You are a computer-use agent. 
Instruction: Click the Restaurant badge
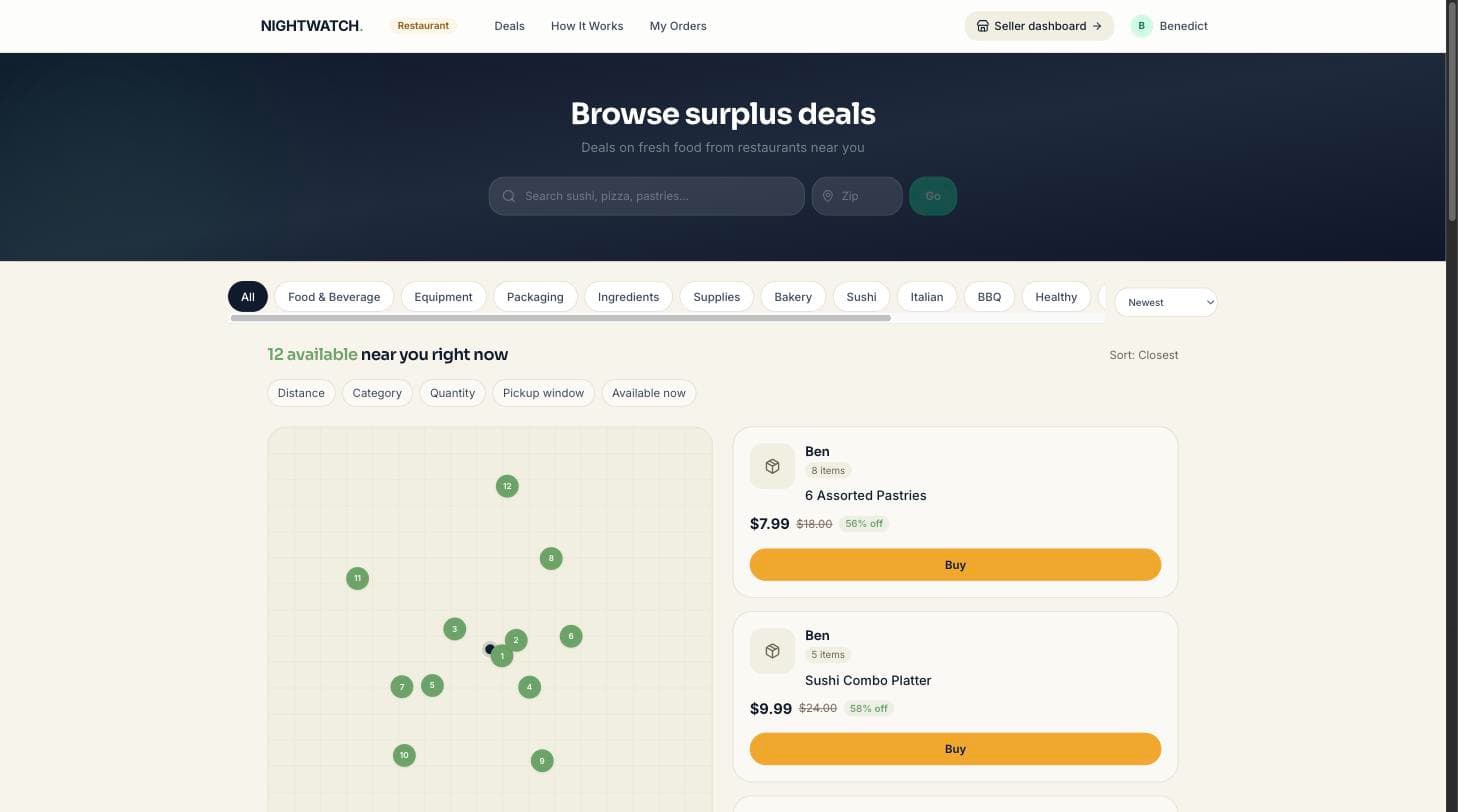(423, 26)
